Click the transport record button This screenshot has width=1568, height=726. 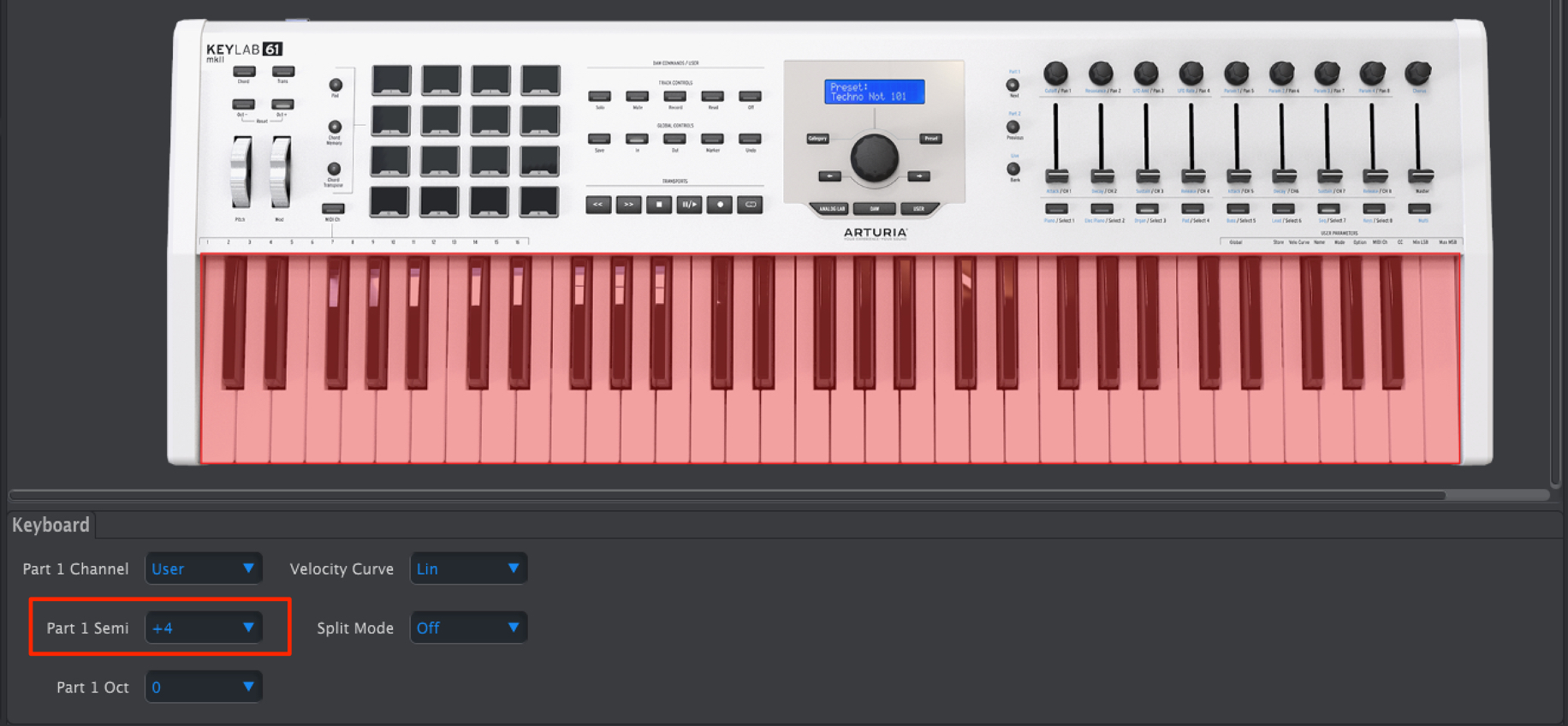[x=720, y=205]
